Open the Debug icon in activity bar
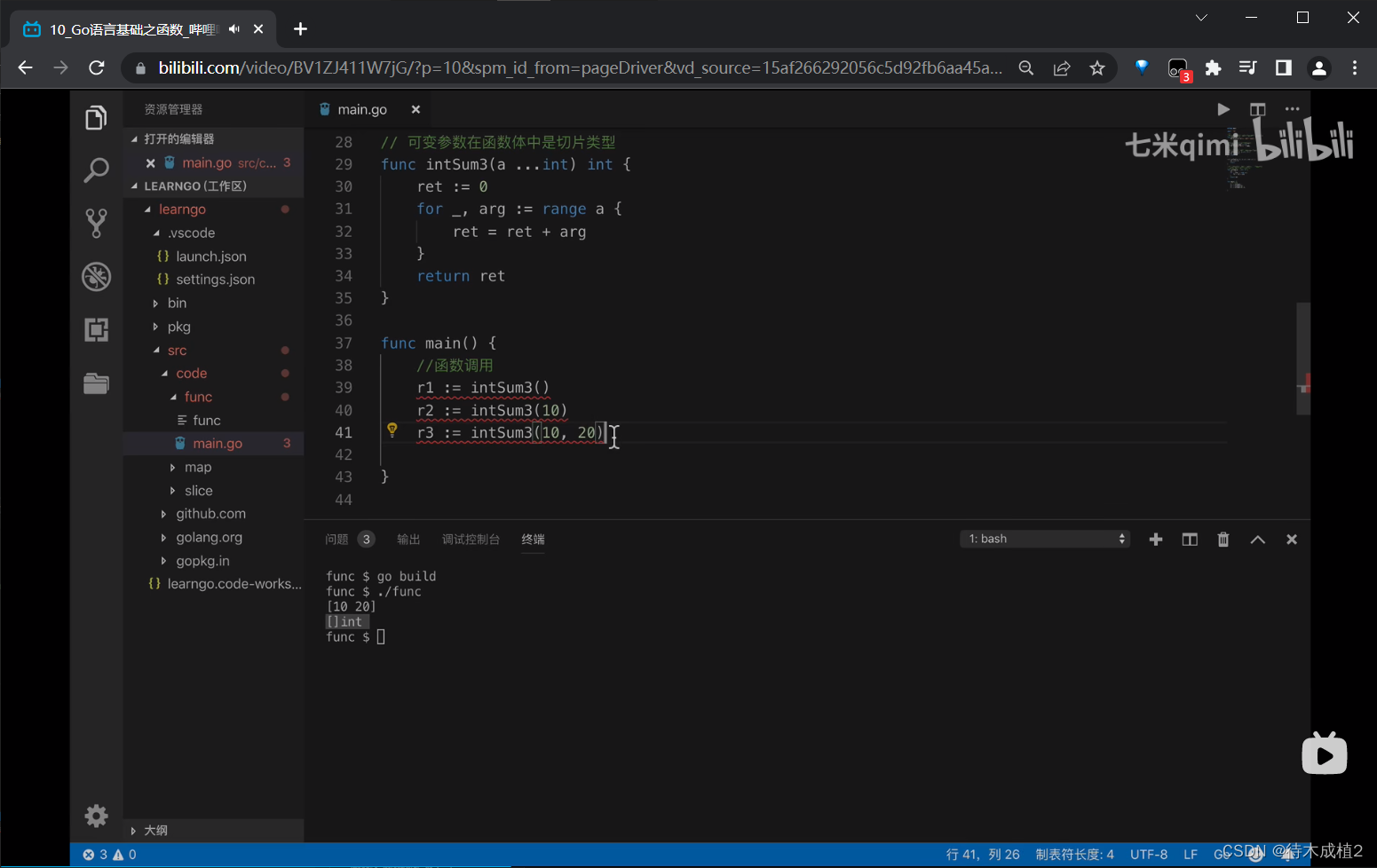Screen dimensions: 1377x868 pos(96,277)
